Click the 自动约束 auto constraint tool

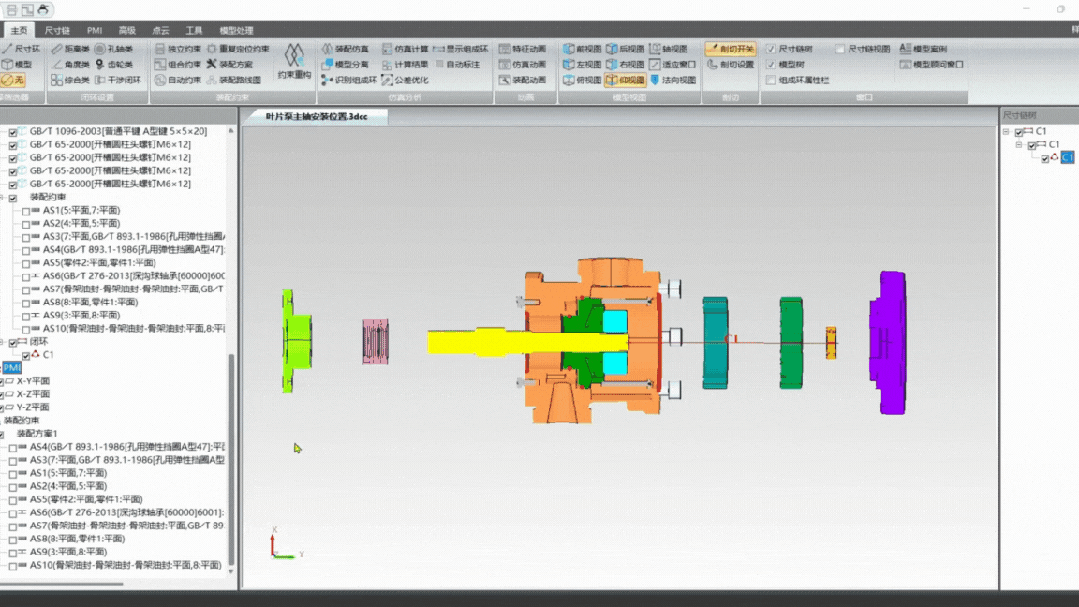click(178, 80)
